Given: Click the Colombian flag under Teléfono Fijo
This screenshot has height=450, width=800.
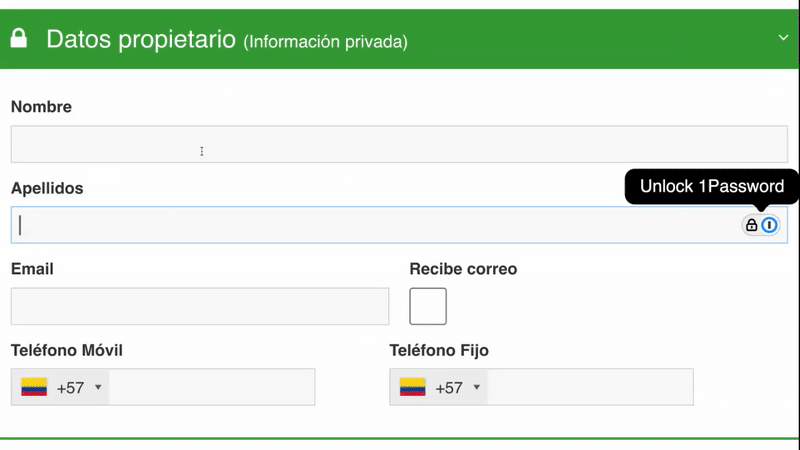Looking at the screenshot, I should tap(413, 387).
